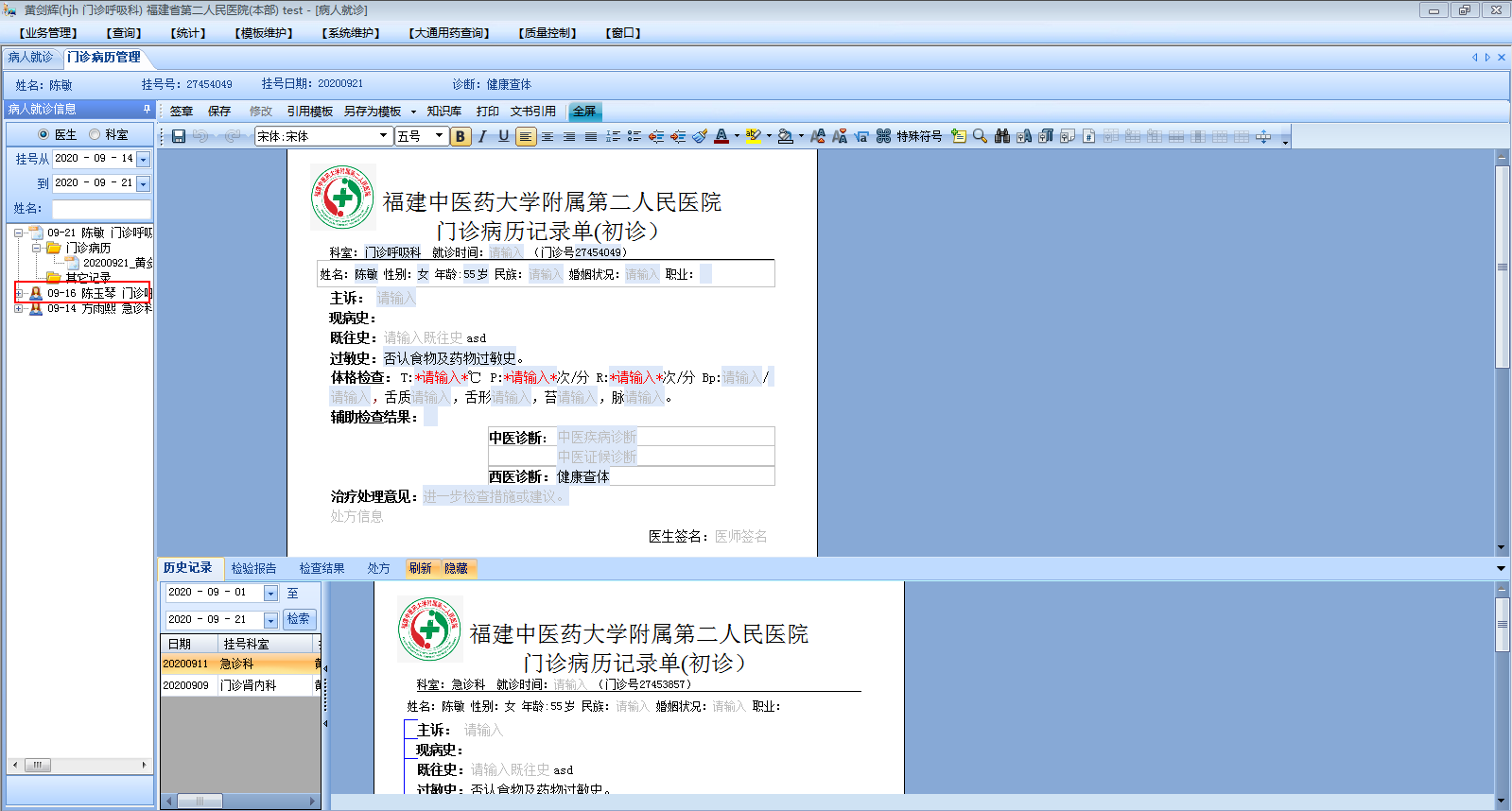
Task: Expand the 09-14 方雨熙 tree node
Action: [x=18, y=308]
